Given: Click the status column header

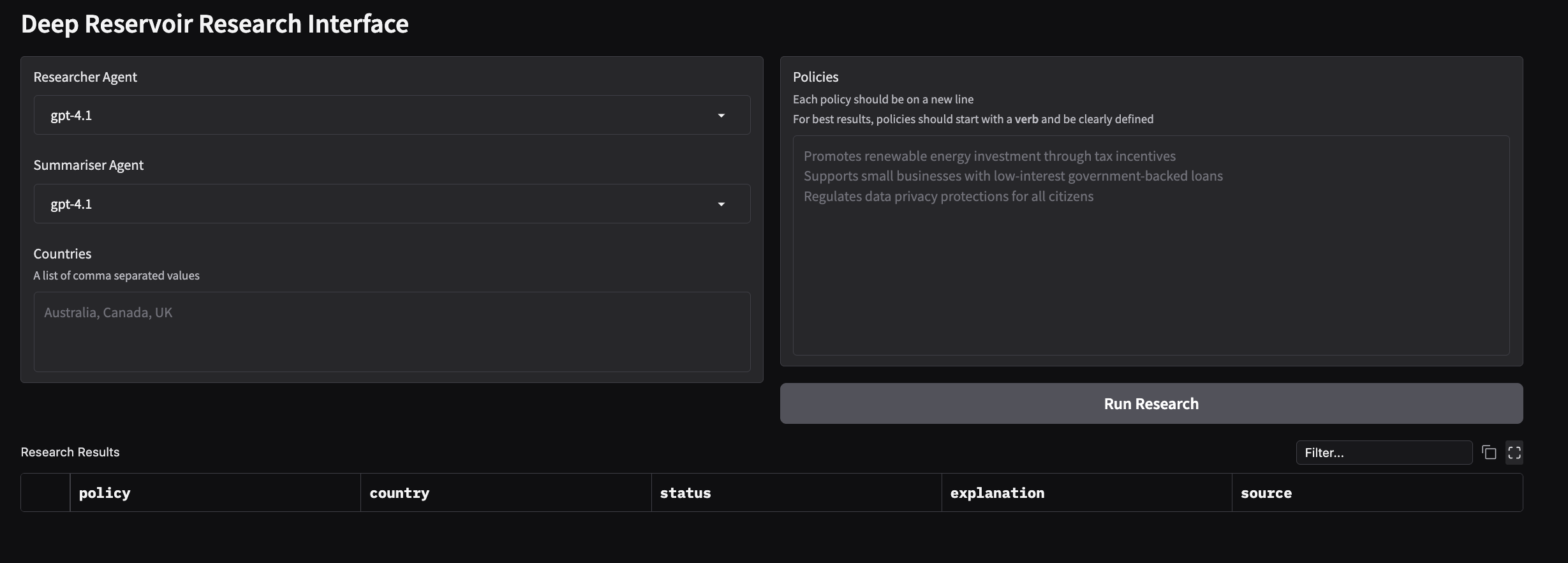Looking at the screenshot, I should [796, 493].
